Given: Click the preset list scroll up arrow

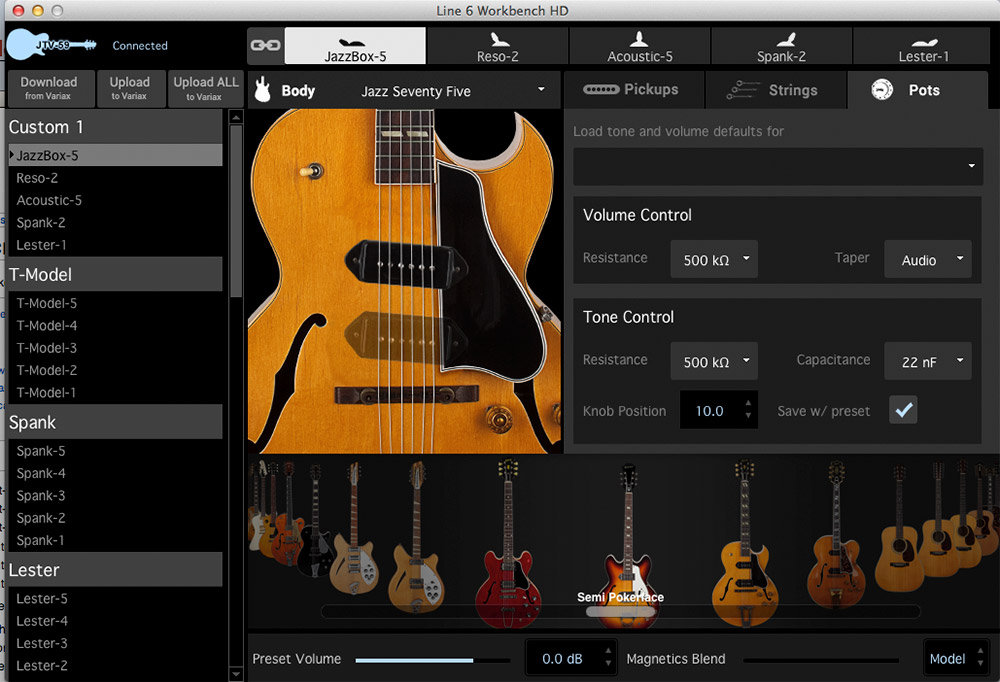Looking at the screenshot, I should [x=236, y=117].
